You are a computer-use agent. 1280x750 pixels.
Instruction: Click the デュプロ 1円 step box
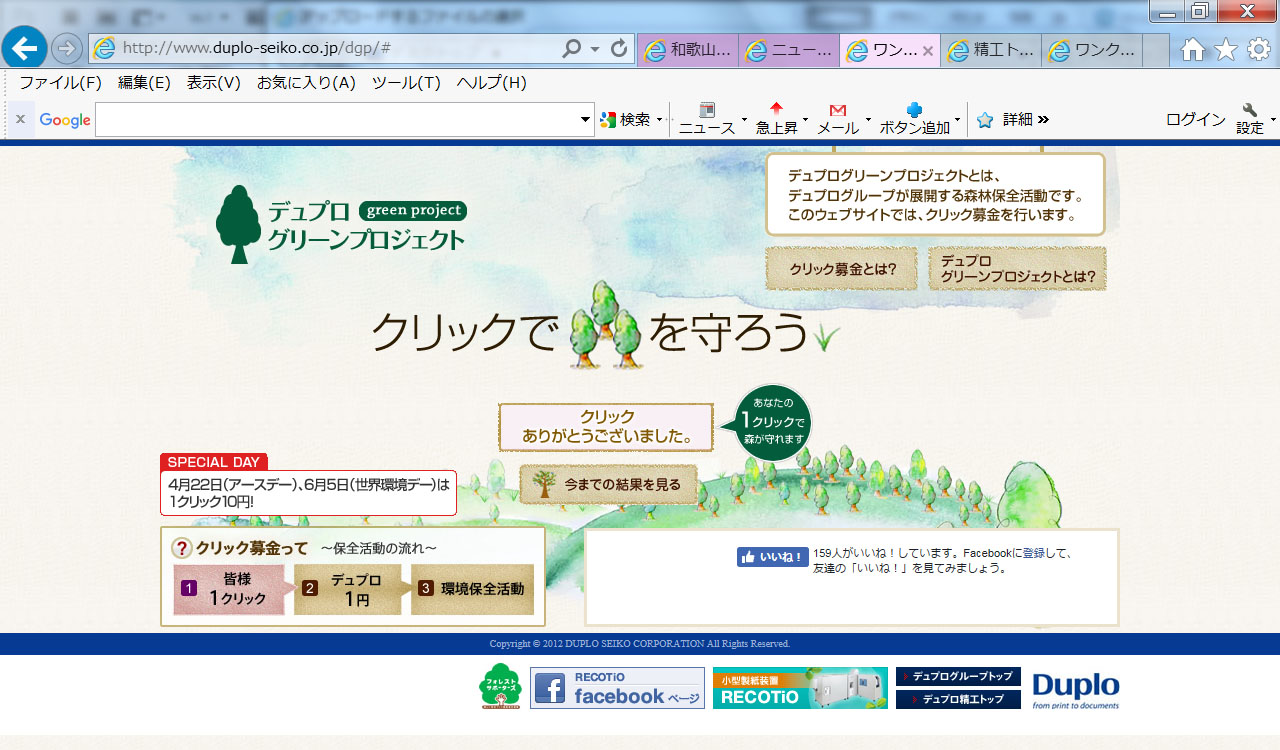click(x=348, y=590)
